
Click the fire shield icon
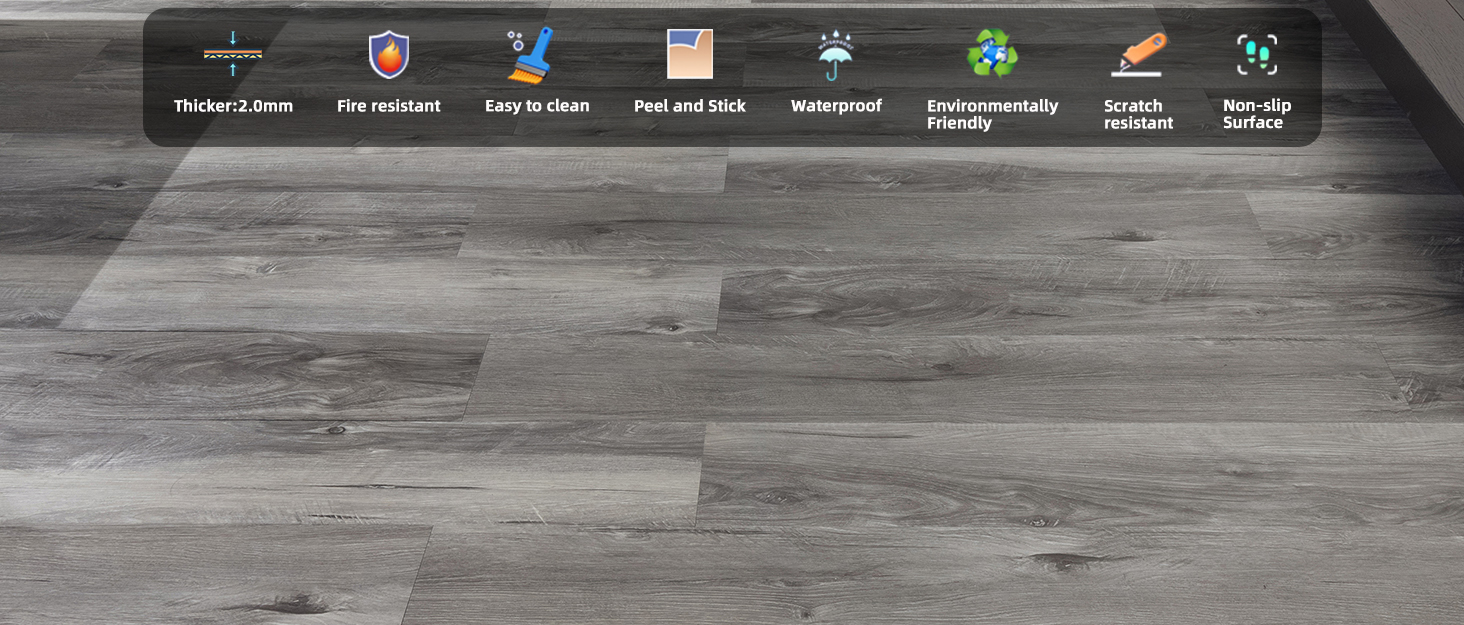point(389,54)
